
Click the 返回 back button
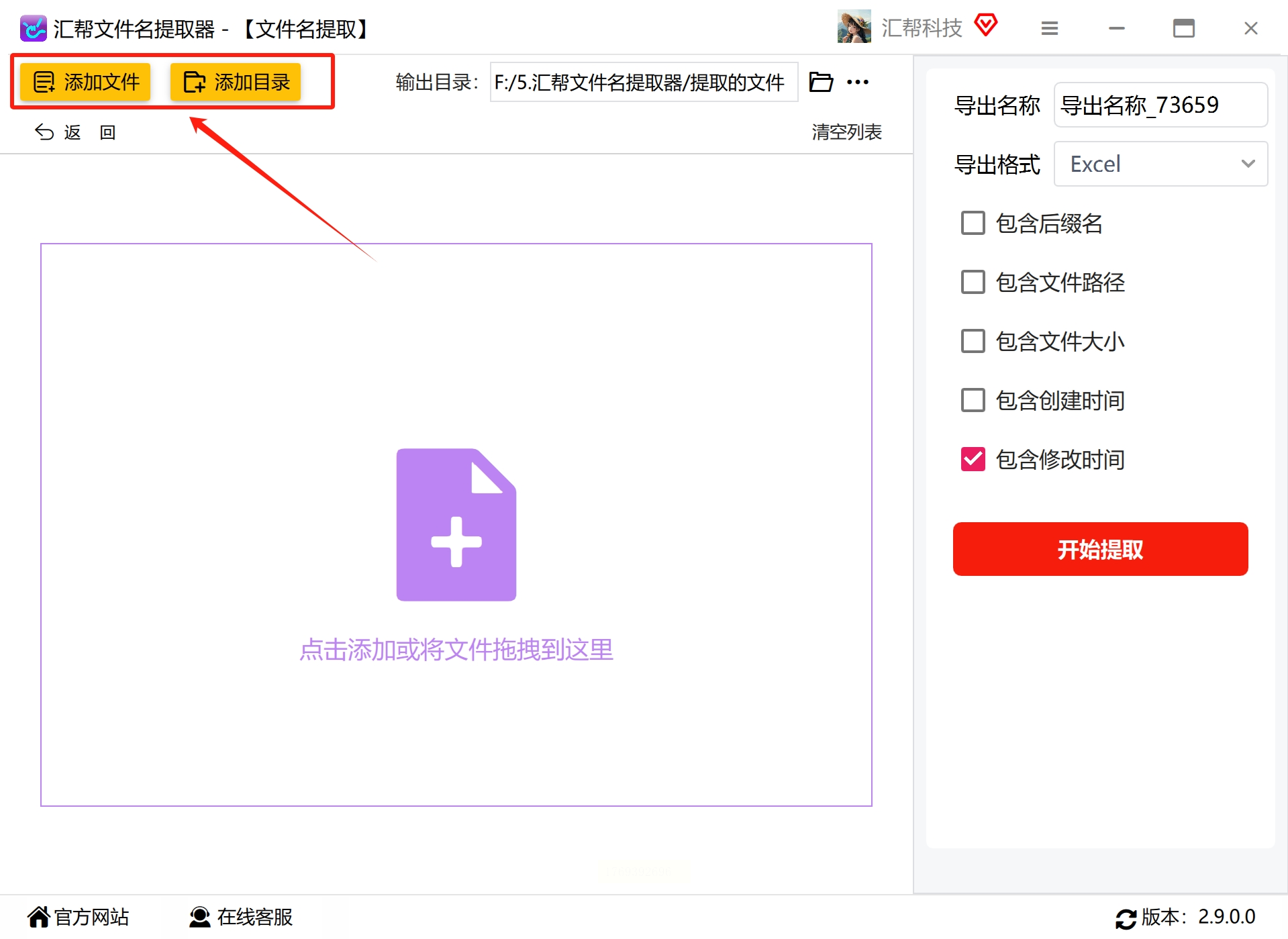[75, 132]
